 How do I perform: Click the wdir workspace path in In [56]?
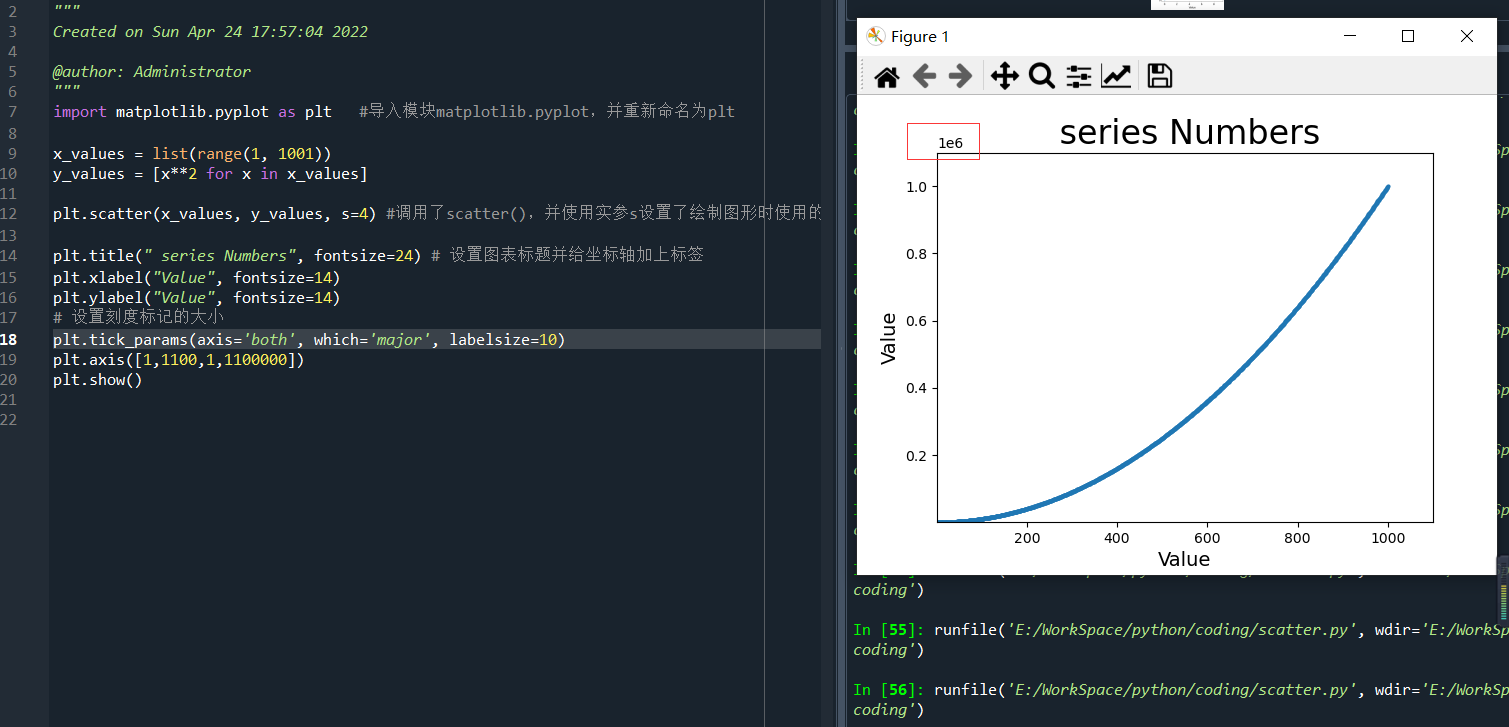pyautogui.click(x=1460, y=689)
